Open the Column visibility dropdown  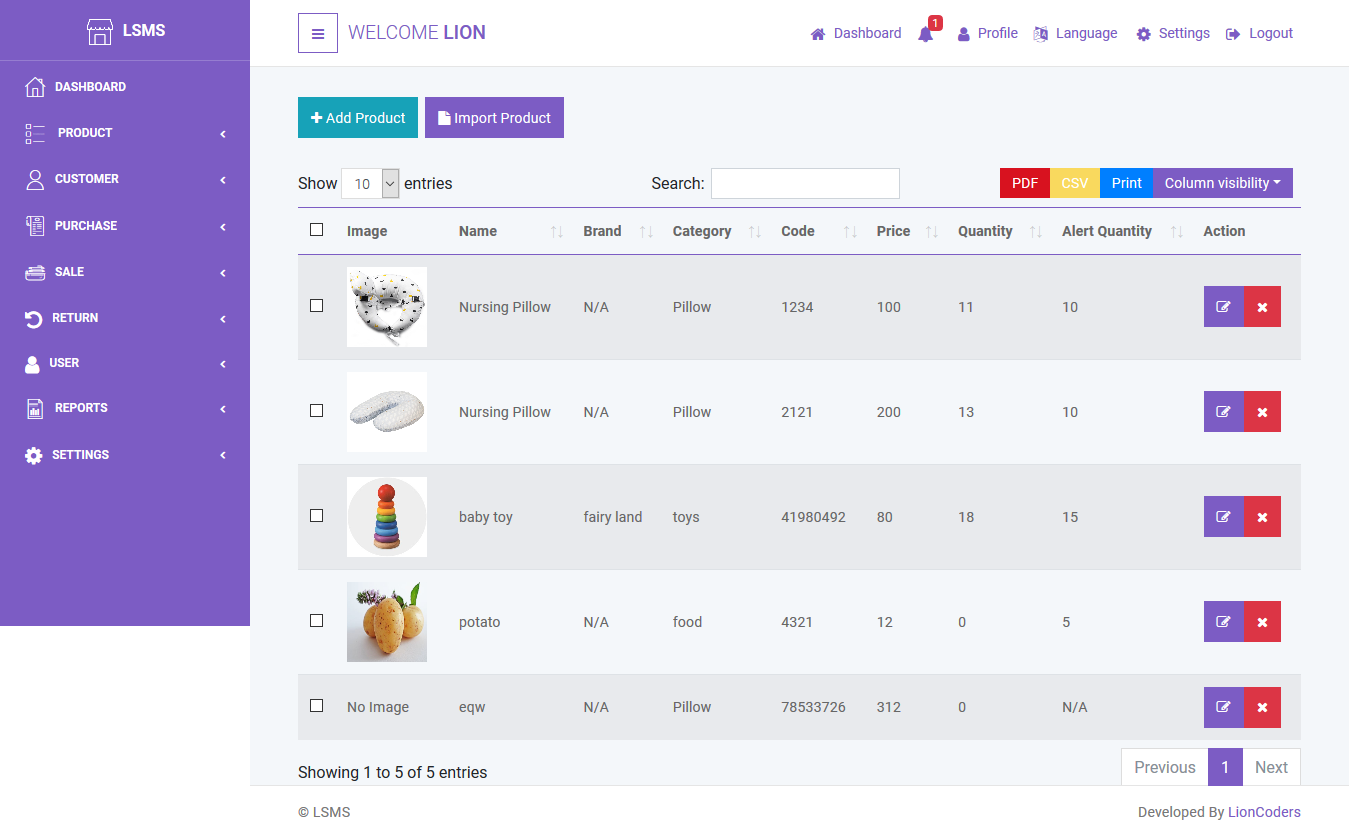1222,183
